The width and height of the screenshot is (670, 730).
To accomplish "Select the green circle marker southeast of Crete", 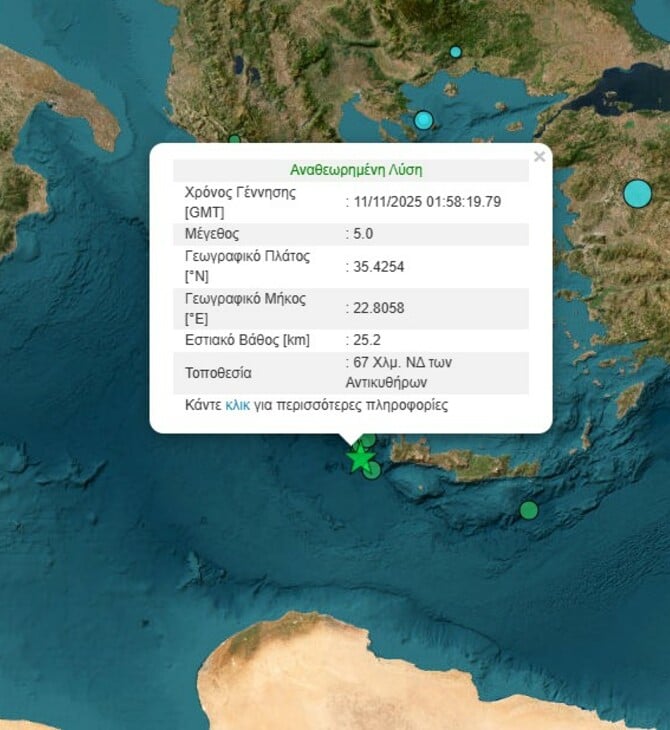I will [529, 510].
